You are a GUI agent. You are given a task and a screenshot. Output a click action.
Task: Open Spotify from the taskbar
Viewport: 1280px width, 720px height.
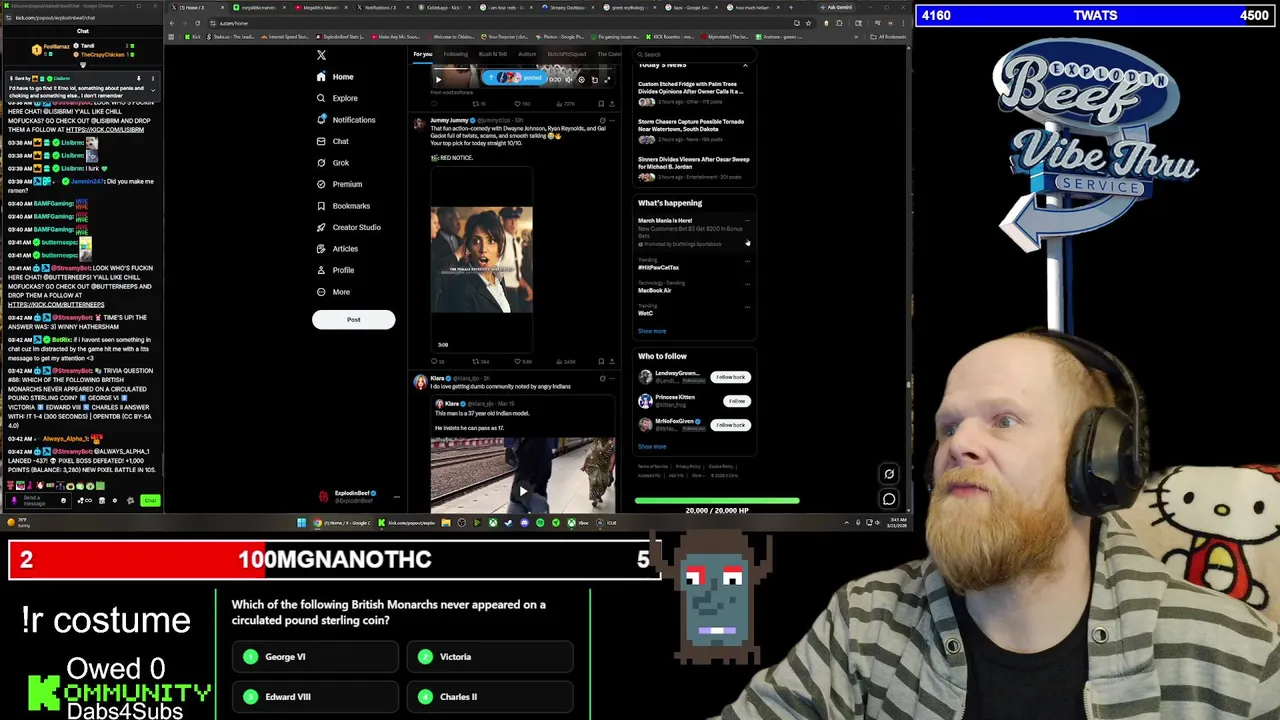tap(540, 522)
